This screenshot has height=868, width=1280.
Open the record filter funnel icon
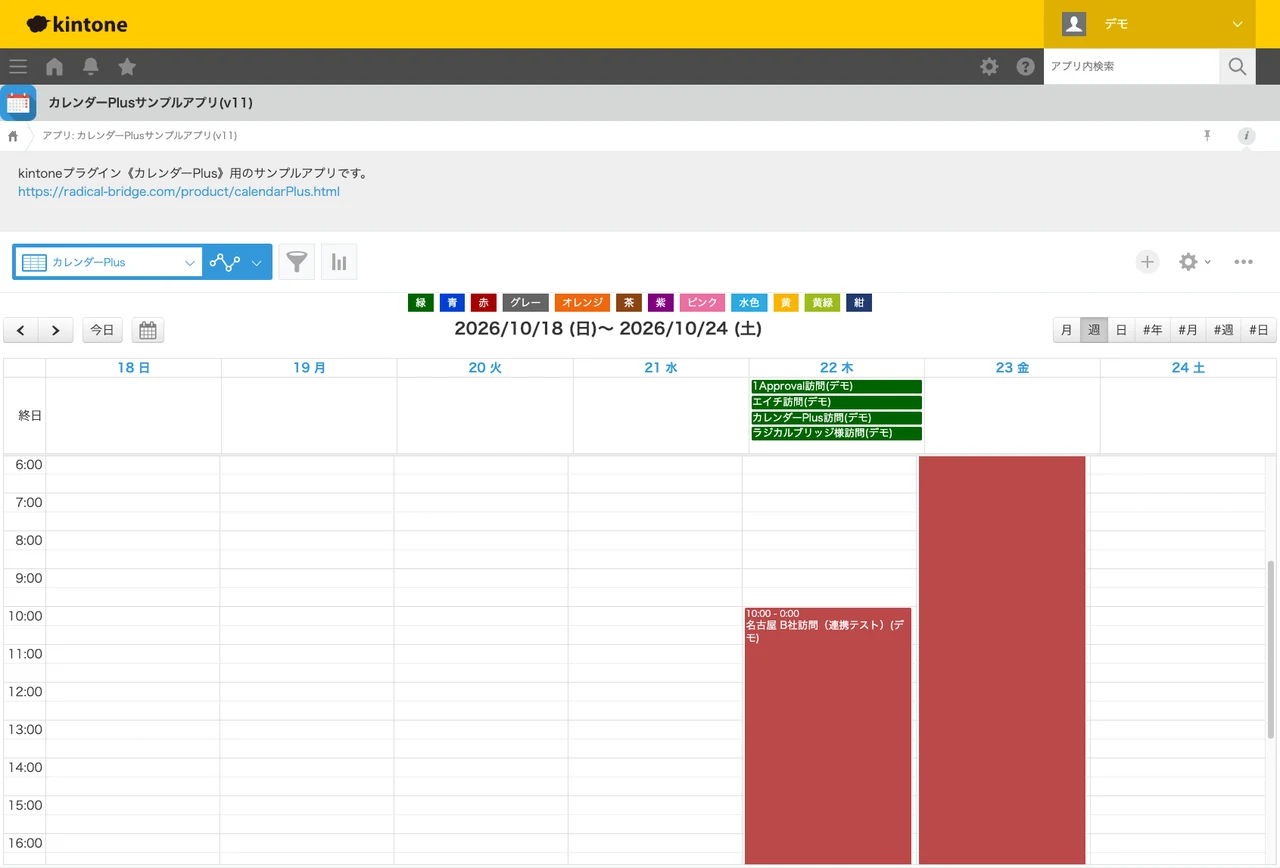click(x=297, y=262)
